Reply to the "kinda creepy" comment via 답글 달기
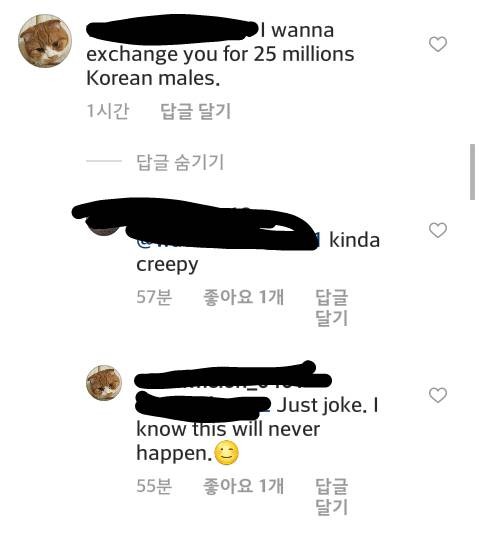 332,308
